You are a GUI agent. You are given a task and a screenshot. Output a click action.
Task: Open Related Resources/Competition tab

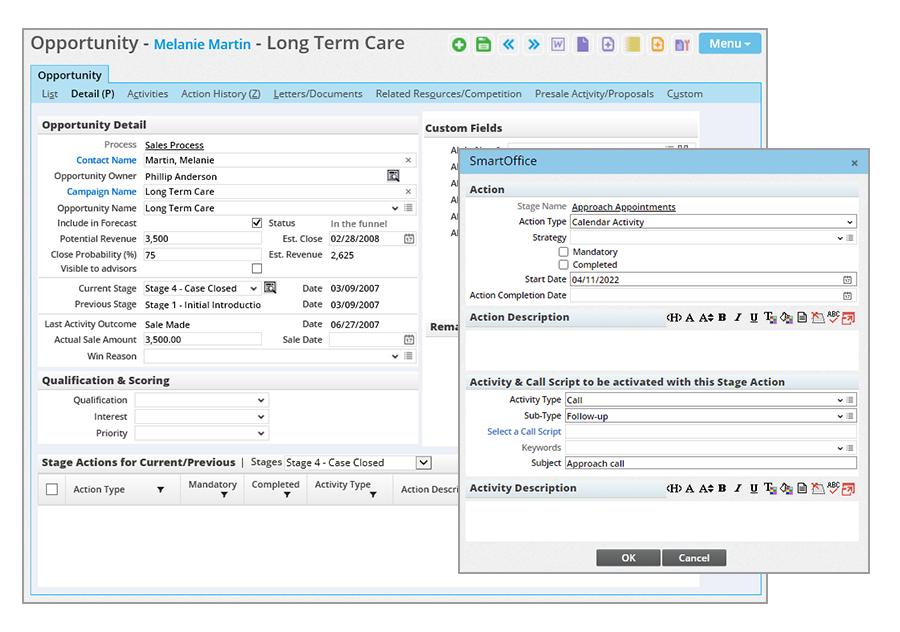448,94
